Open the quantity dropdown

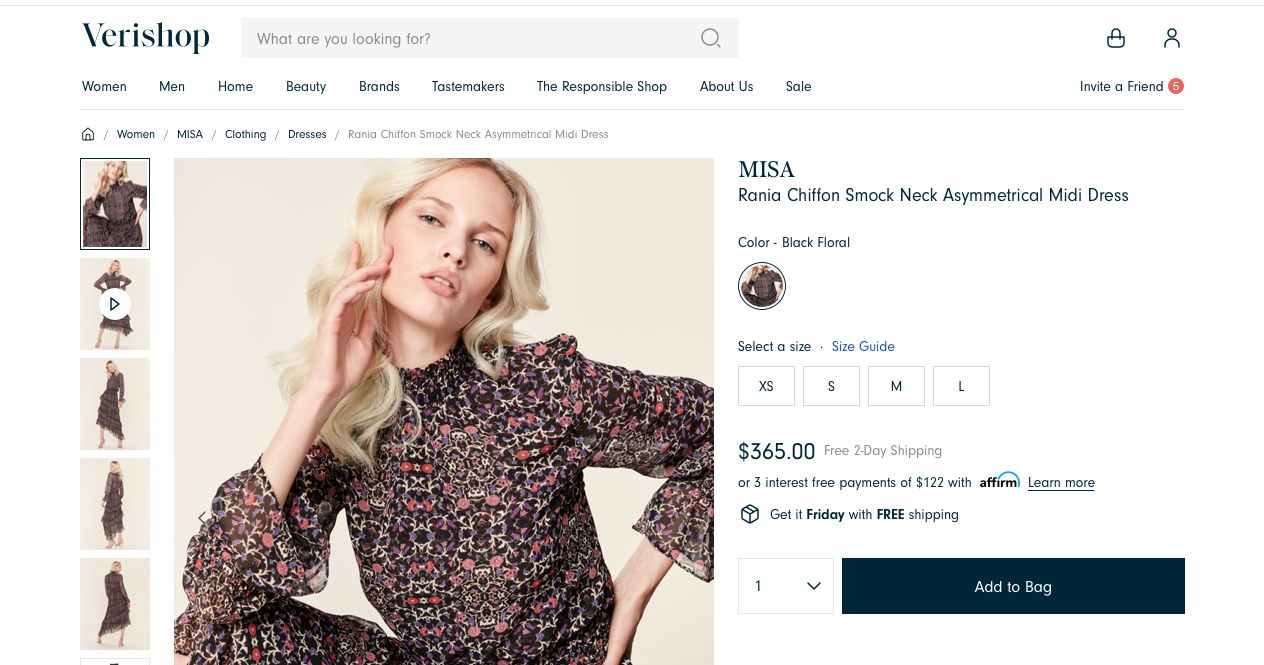click(786, 586)
